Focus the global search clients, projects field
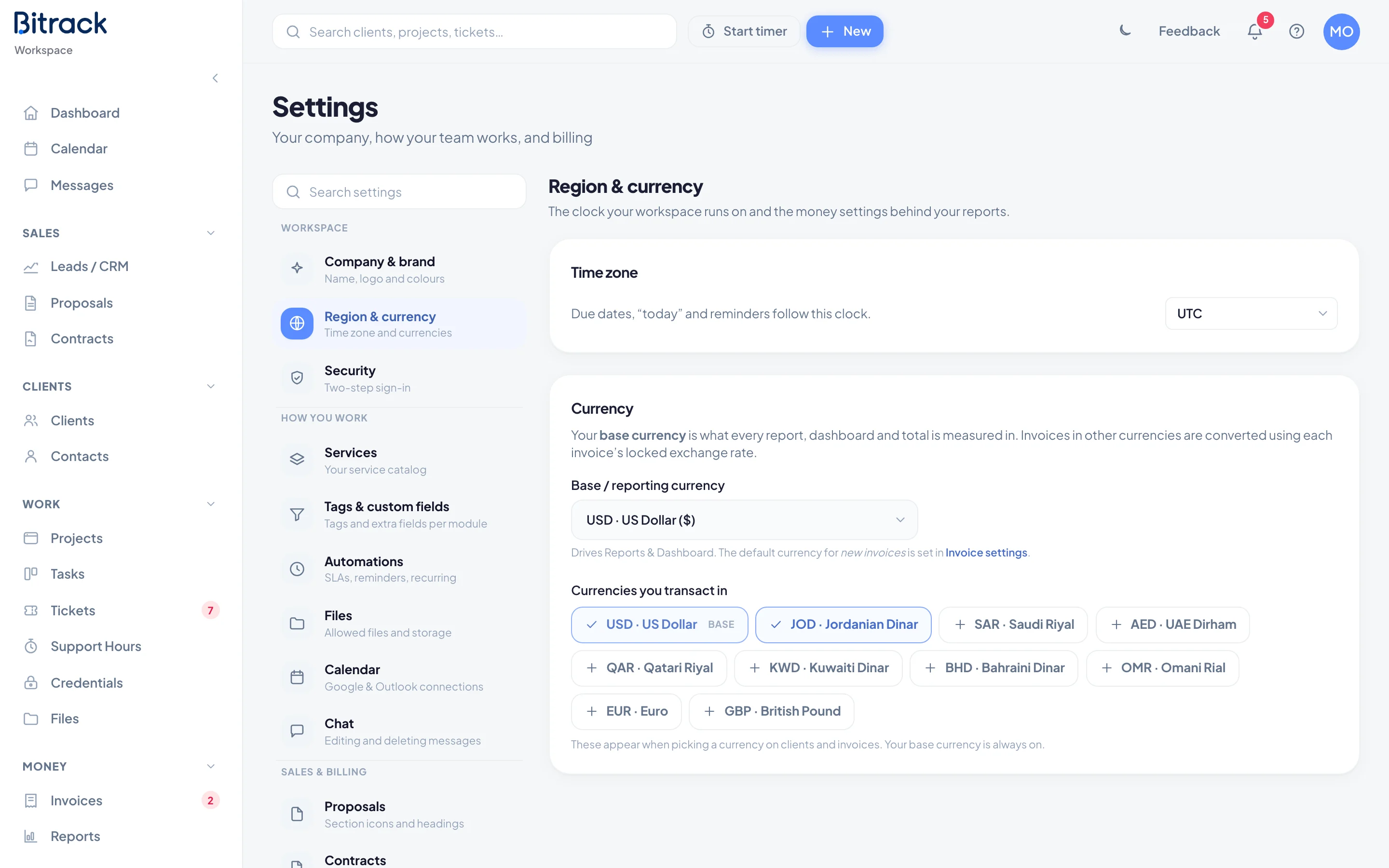This screenshot has height=868, width=1389. click(475, 31)
